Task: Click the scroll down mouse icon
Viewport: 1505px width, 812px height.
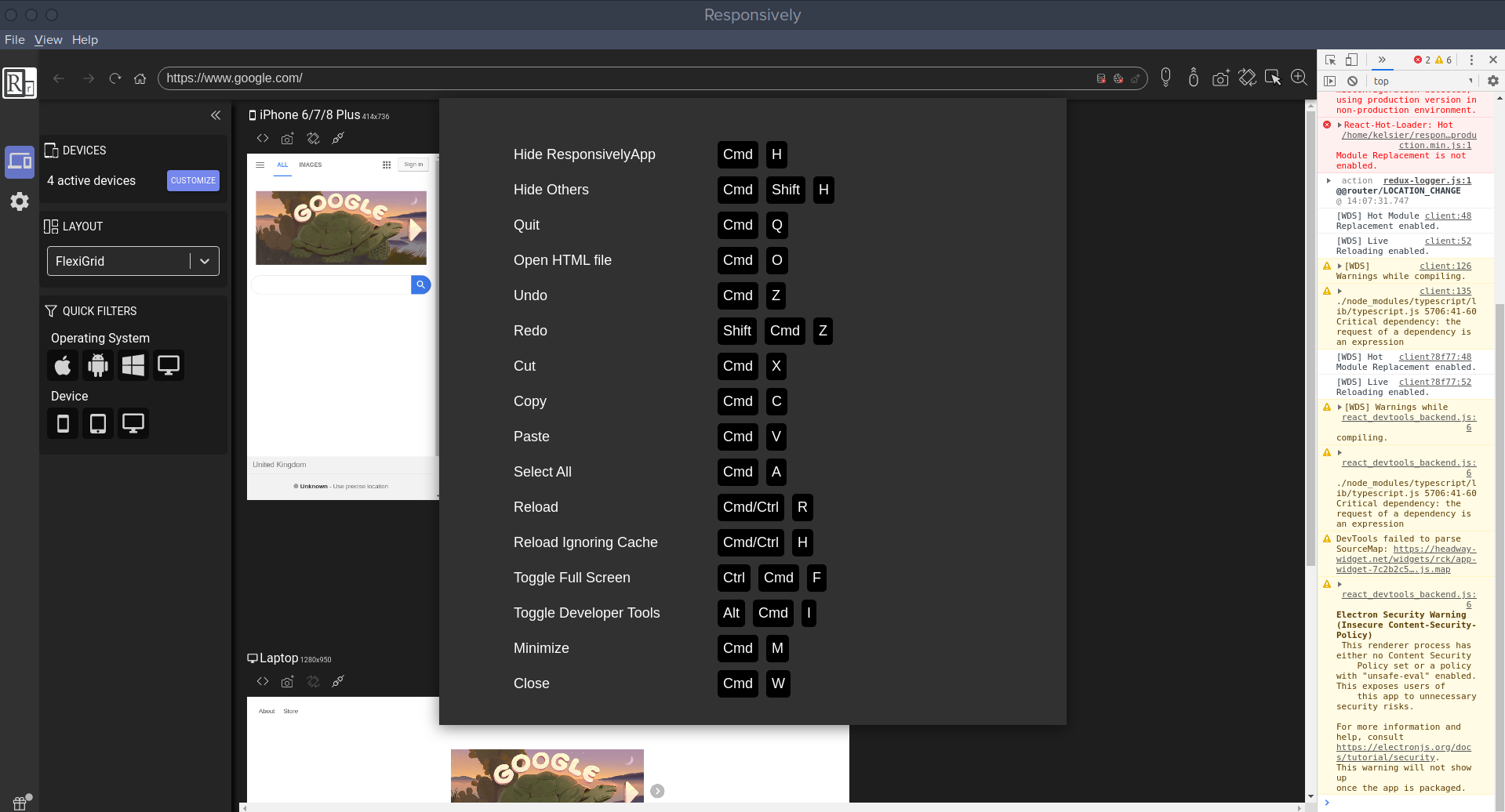Action: (x=1166, y=77)
